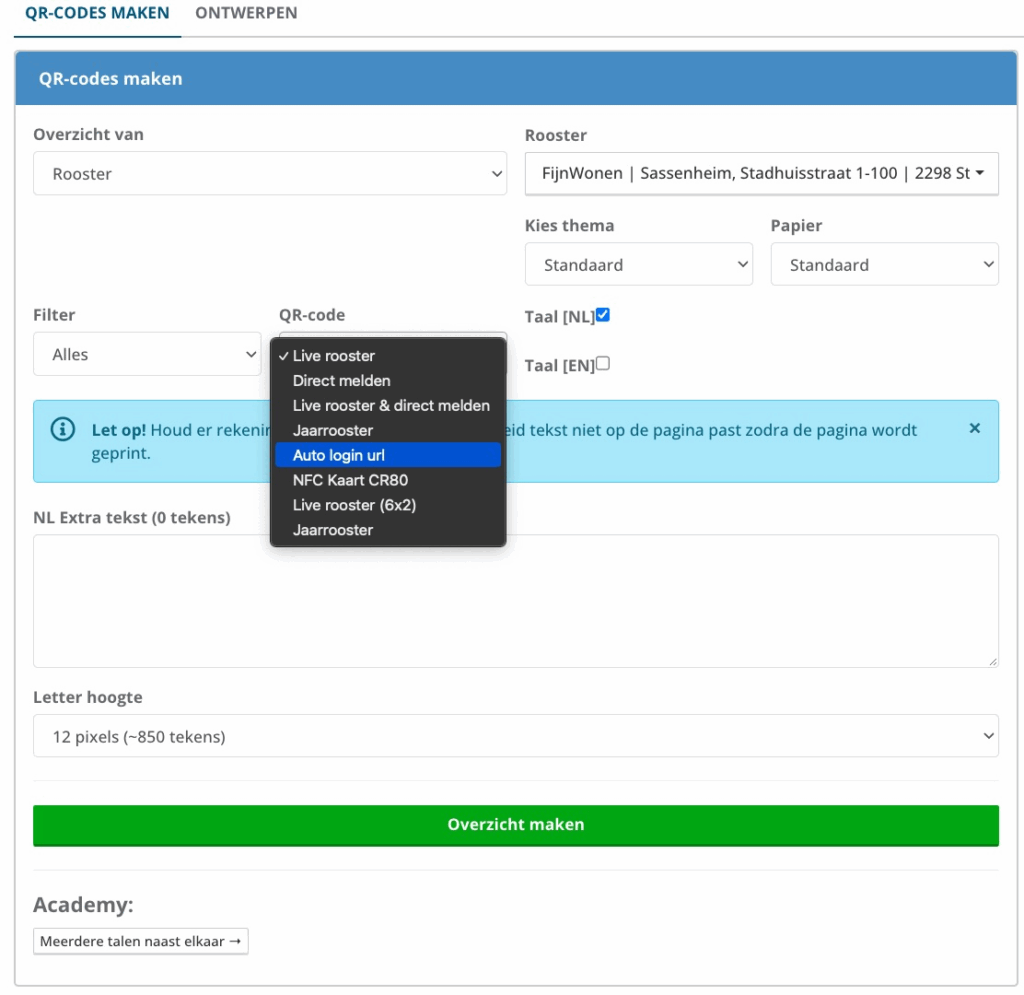This screenshot has height=995, width=1024.
Task: Dismiss the Let op warning banner
Action: [x=975, y=428]
